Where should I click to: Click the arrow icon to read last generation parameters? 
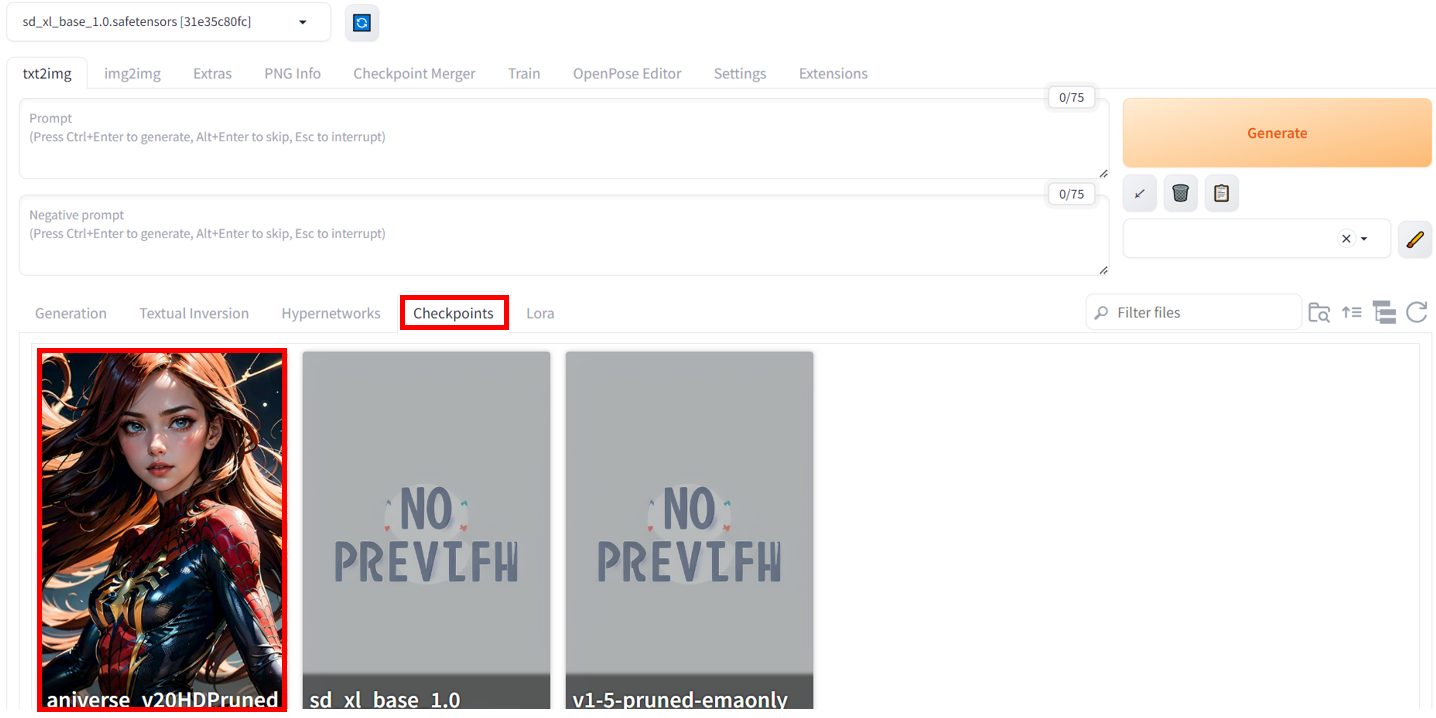(x=1139, y=193)
